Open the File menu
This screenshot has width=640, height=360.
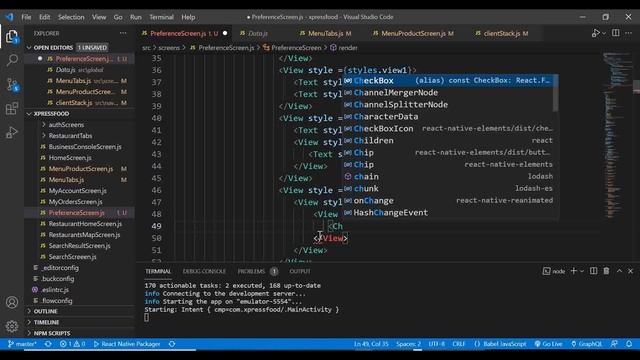pyautogui.click(x=26, y=17)
